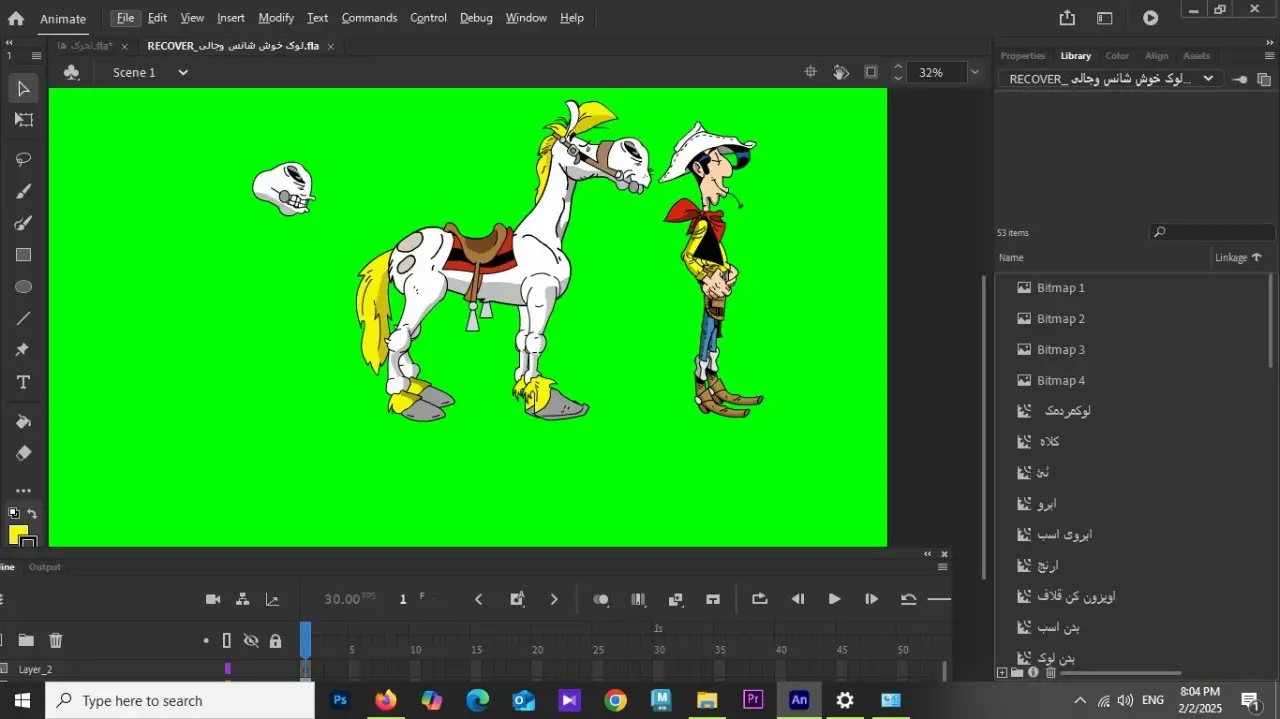This screenshot has width=1280, height=719.
Task: Sort library by clicking Name column header
Action: 1011,258
